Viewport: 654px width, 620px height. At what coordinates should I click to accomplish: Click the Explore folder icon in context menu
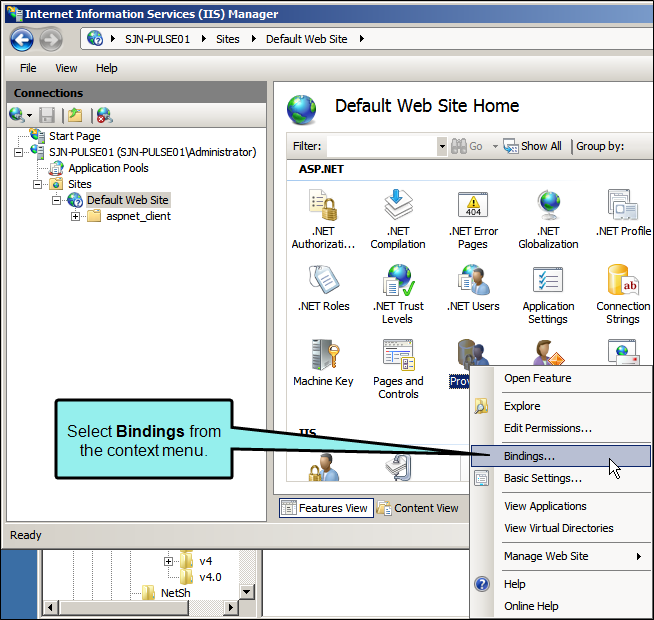pos(481,406)
